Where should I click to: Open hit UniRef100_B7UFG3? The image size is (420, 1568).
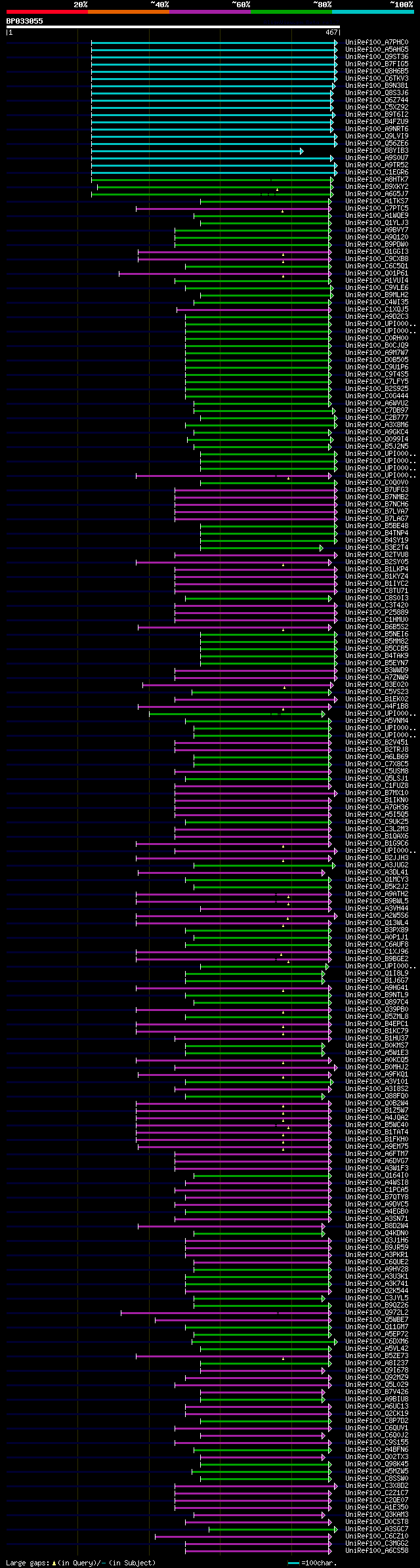377,490
